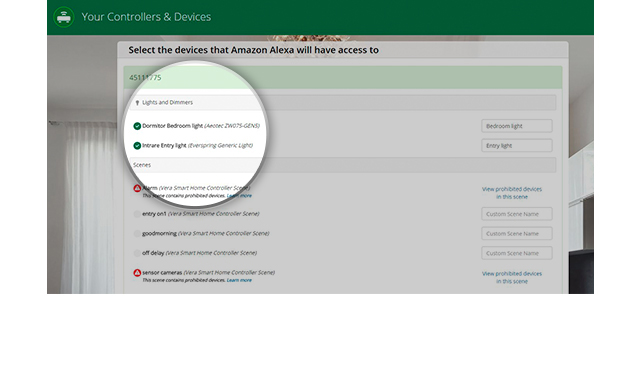This screenshot has height=370, width=640.
Task: Edit the Entry light name field
Action: [517, 146]
